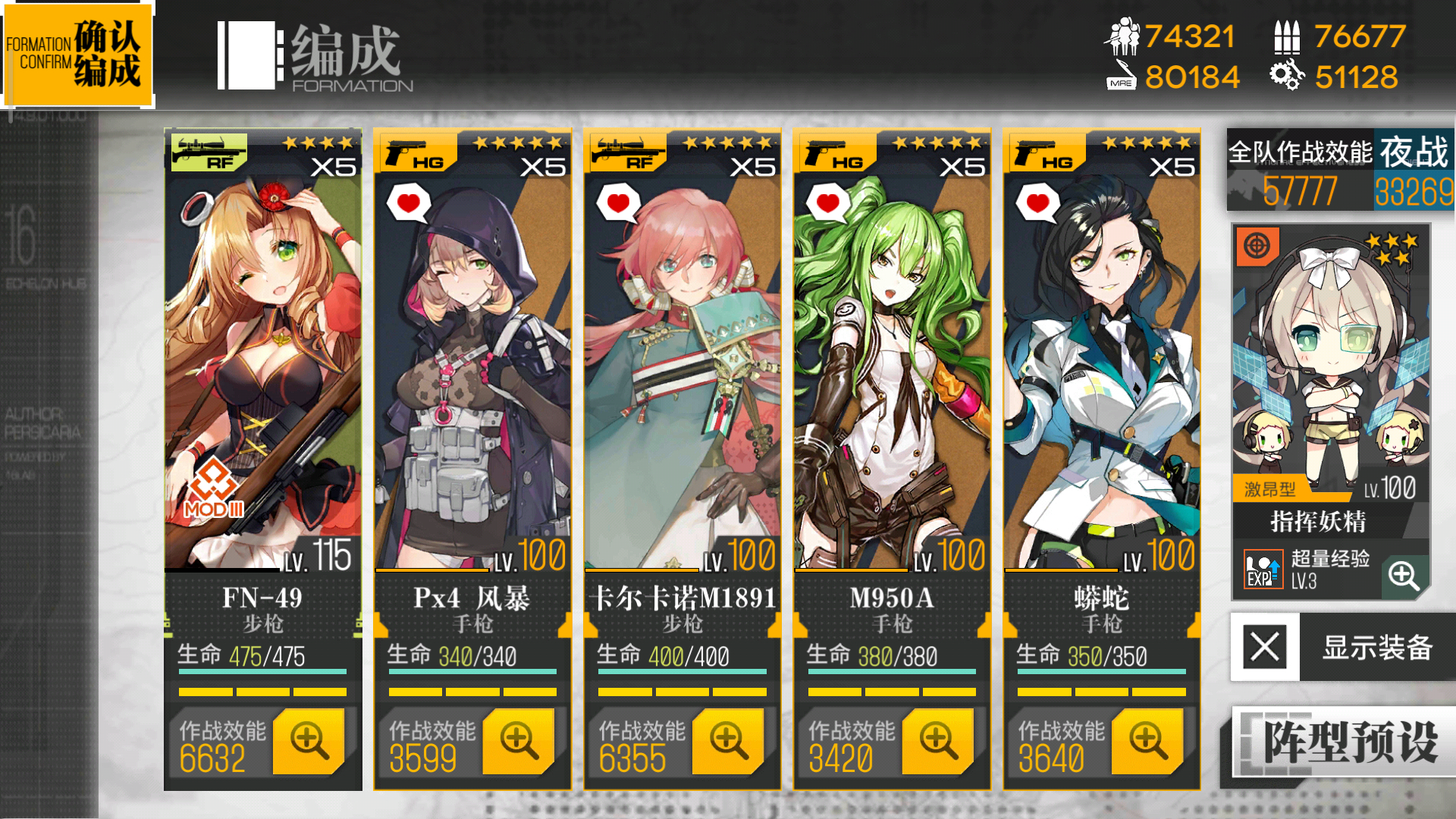
Task: Switch to 夜战 night battle effectiveness
Action: 1414,171
